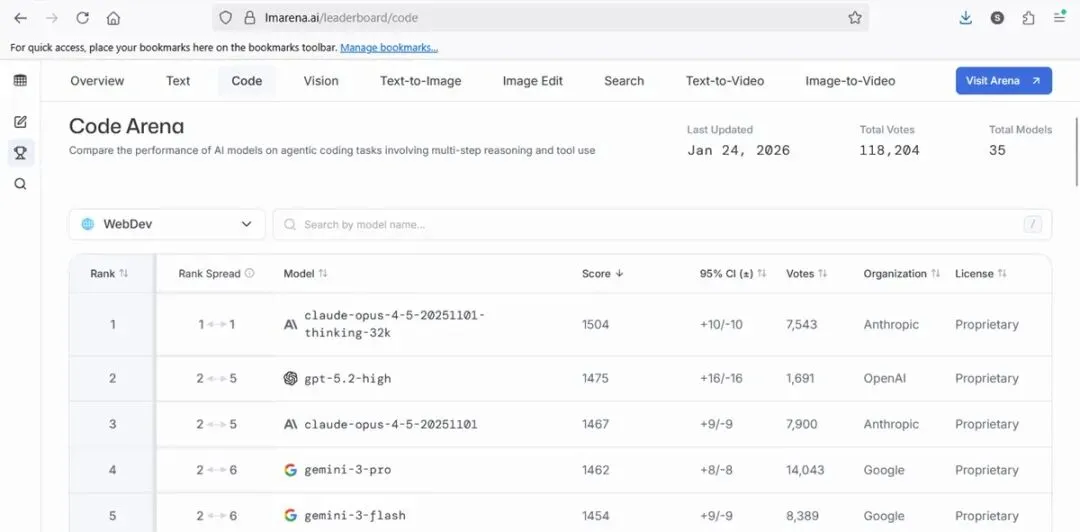The height and width of the screenshot is (532, 1080).
Task: Open the browser downloads icon
Action: (x=965, y=18)
